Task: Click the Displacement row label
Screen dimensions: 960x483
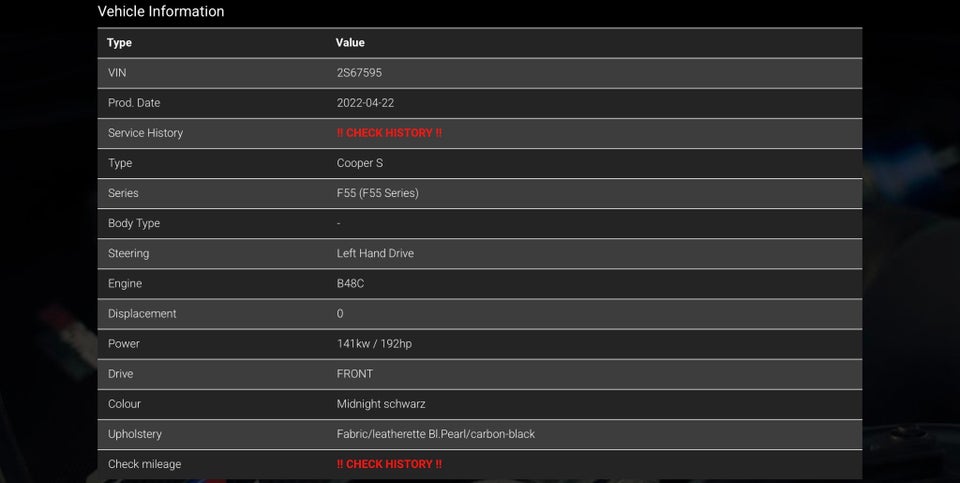Action: (142, 314)
